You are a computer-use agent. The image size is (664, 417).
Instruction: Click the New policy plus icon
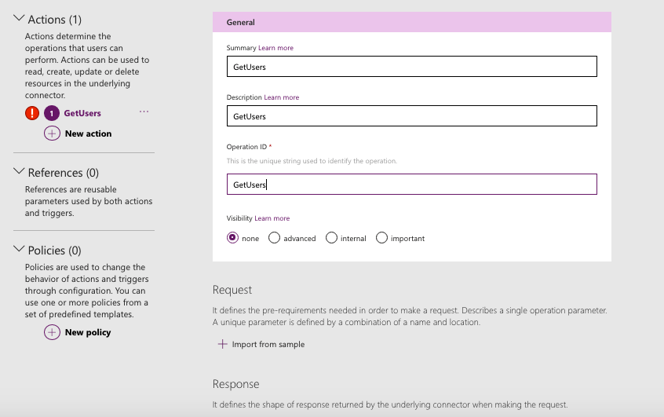point(52,332)
